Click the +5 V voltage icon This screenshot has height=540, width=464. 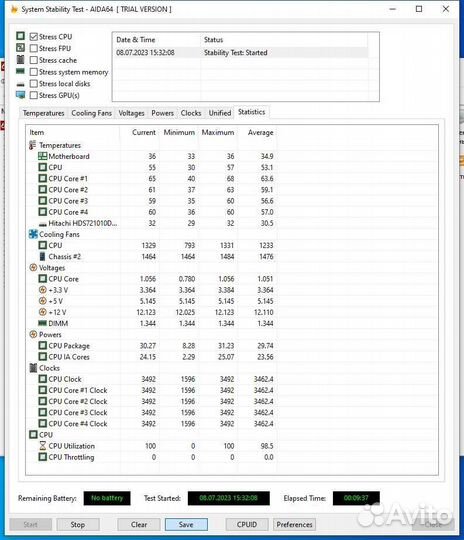(42, 301)
